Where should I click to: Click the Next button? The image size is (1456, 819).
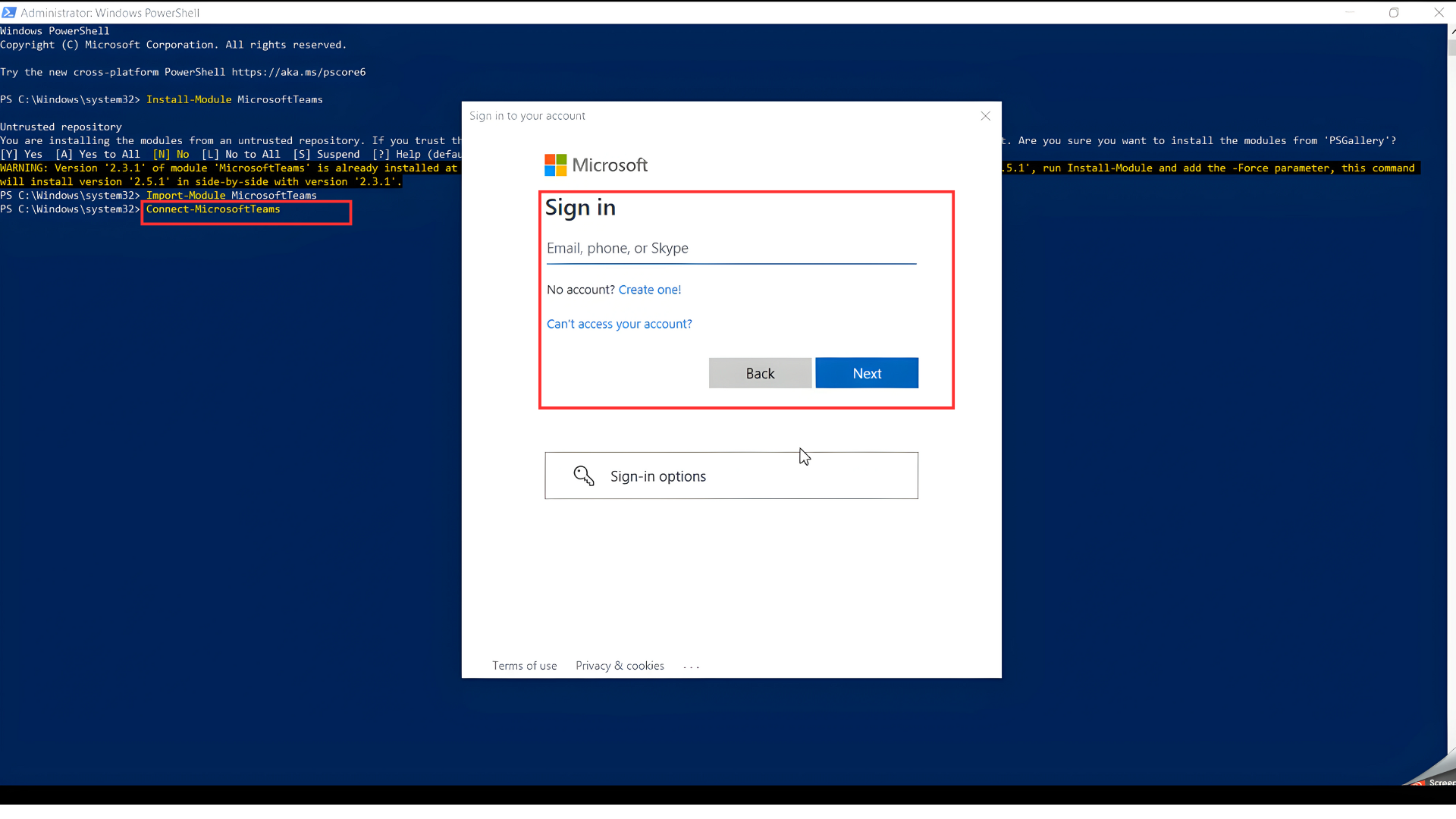(x=867, y=373)
